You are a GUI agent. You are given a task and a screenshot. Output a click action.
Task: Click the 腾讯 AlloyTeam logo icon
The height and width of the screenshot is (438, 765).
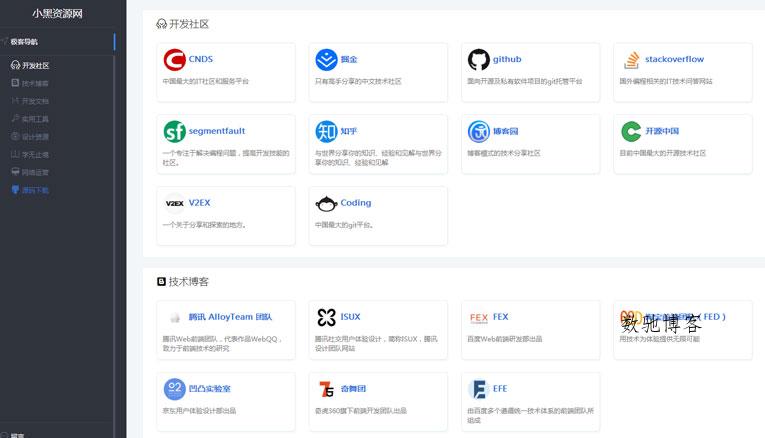[175, 318]
